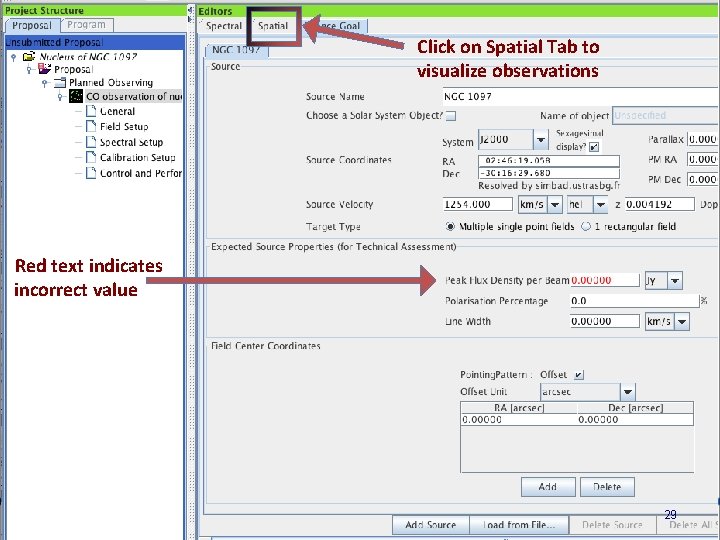Click the Add Source button

tap(431, 524)
